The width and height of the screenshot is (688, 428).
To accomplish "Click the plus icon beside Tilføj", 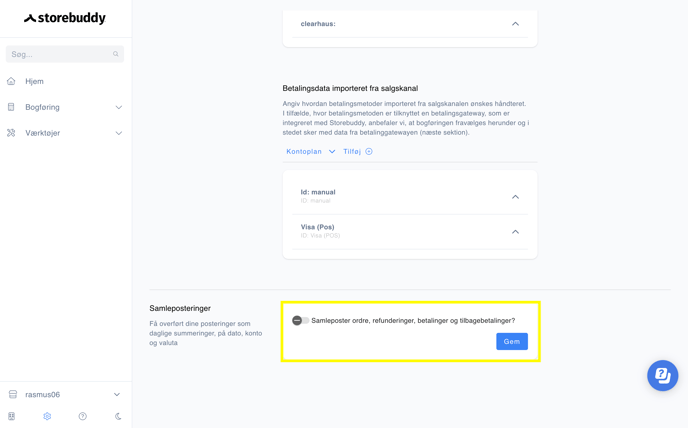I will [x=369, y=151].
